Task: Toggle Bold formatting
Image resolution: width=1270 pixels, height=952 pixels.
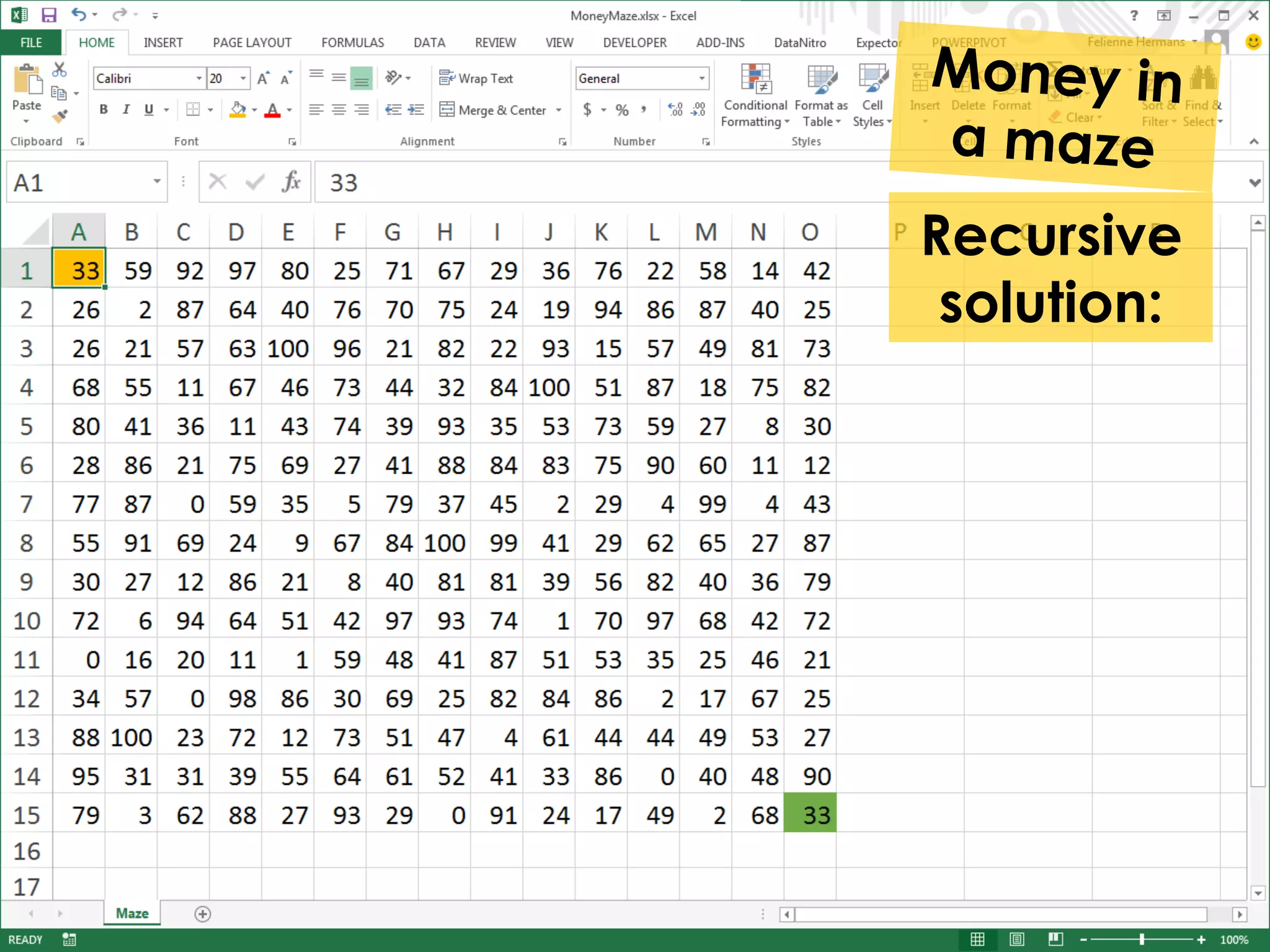Action: pyautogui.click(x=104, y=110)
